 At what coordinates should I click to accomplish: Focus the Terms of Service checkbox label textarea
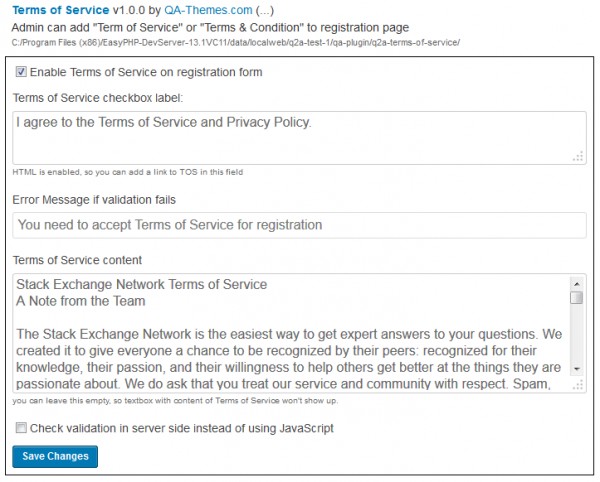(290, 137)
